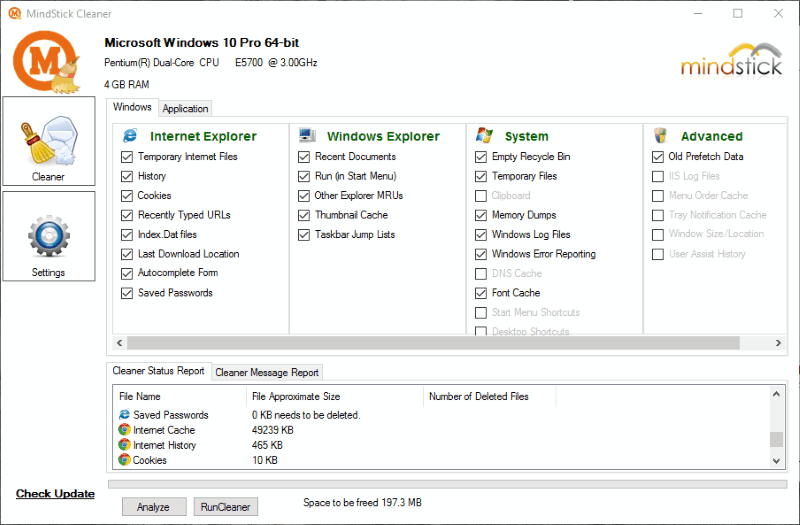This screenshot has width=800, height=525.
Task: Click Chrome icon beside Internet History
Action: coord(124,445)
